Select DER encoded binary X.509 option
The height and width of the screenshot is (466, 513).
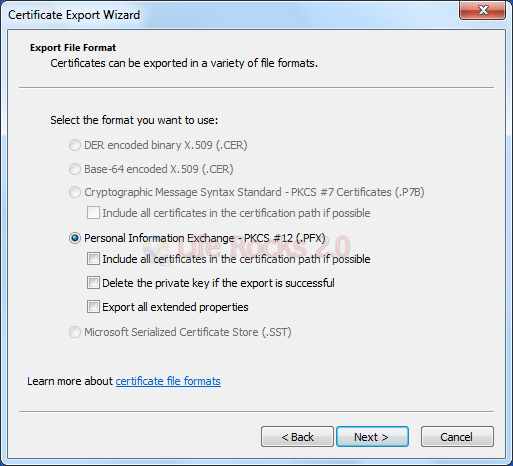75,145
